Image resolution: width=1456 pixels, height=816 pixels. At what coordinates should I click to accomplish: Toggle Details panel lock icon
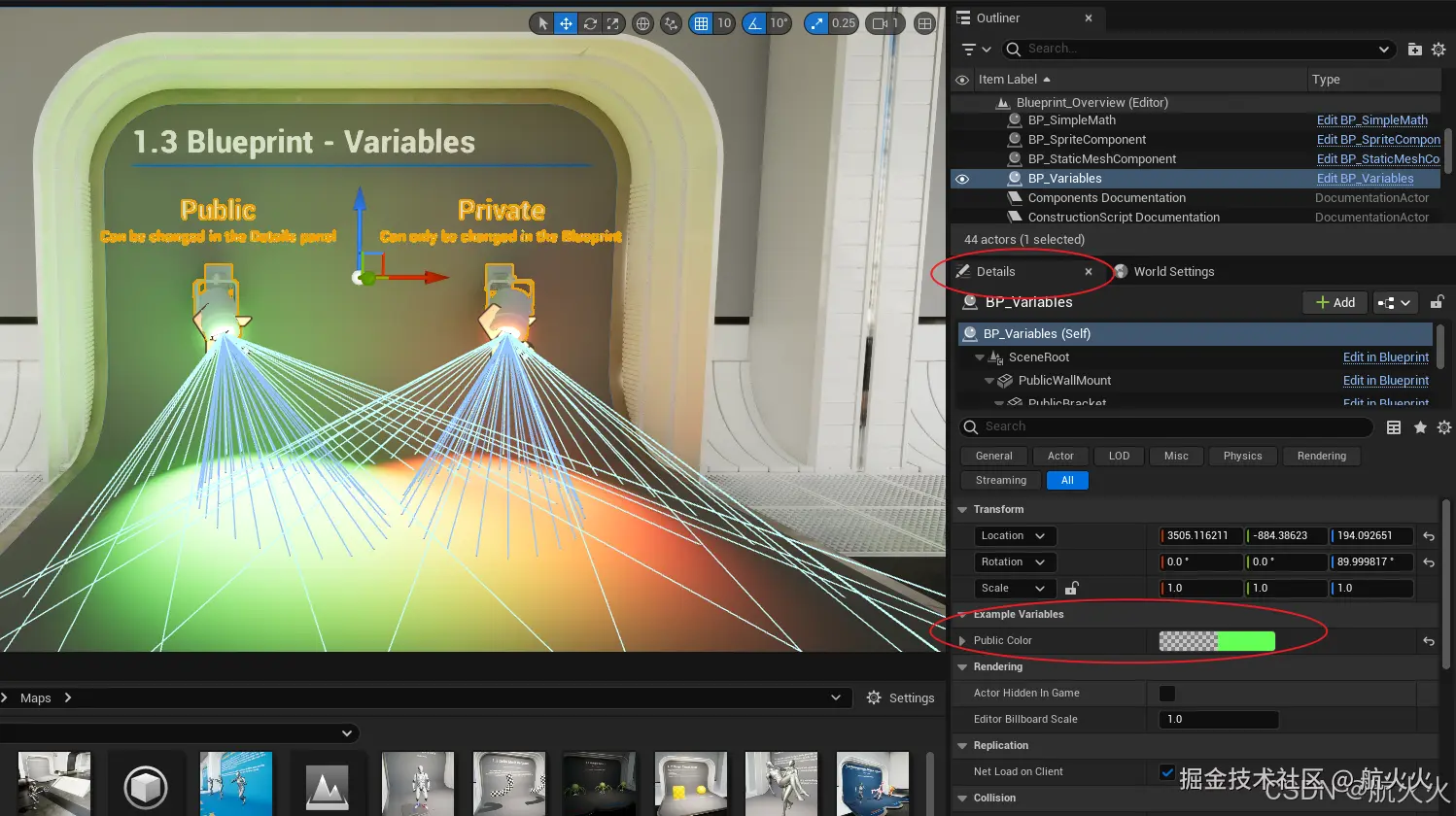[1437, 303]
